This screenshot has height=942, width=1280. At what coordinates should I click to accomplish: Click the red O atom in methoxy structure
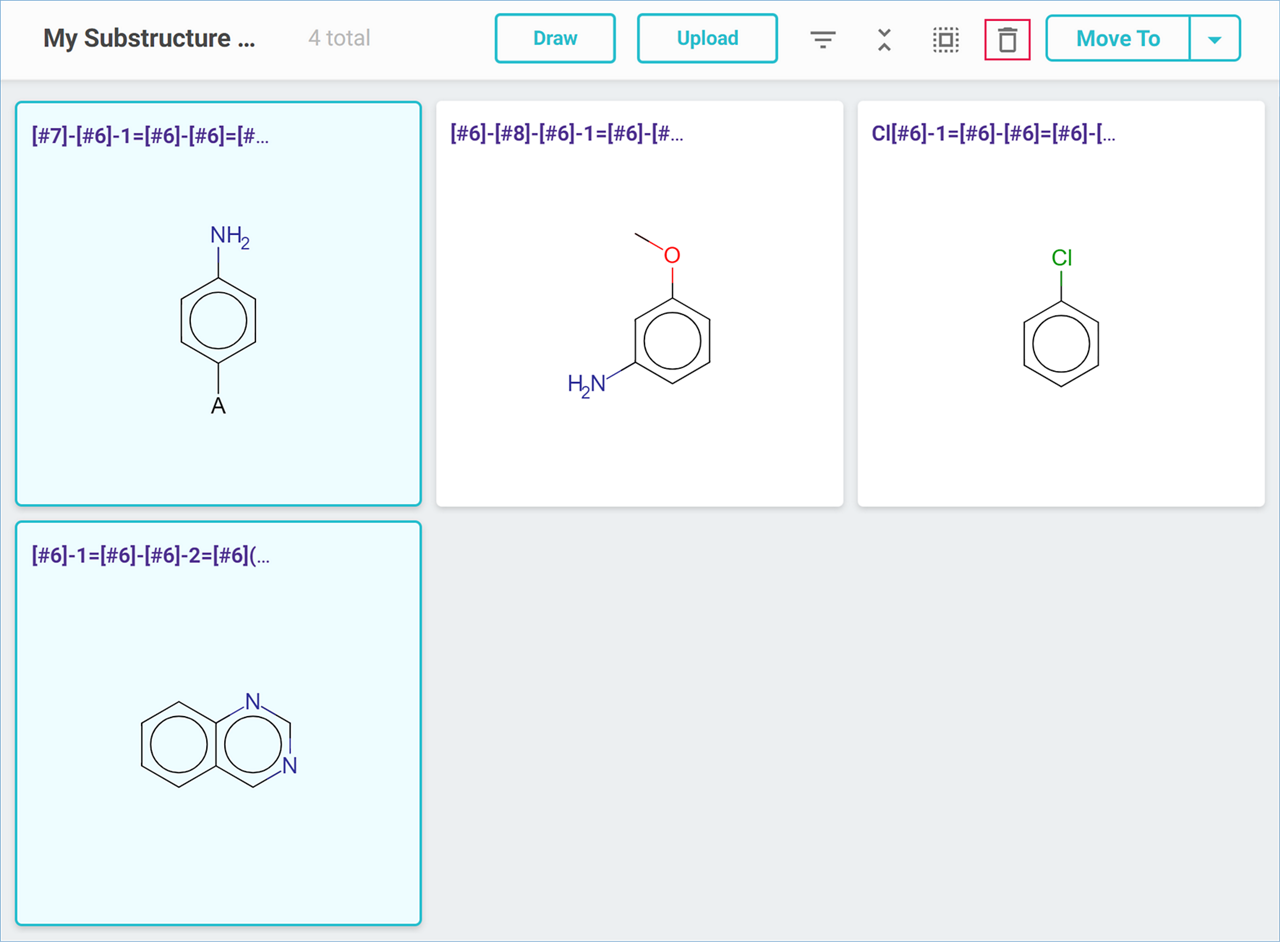click(x=672, y=255)
